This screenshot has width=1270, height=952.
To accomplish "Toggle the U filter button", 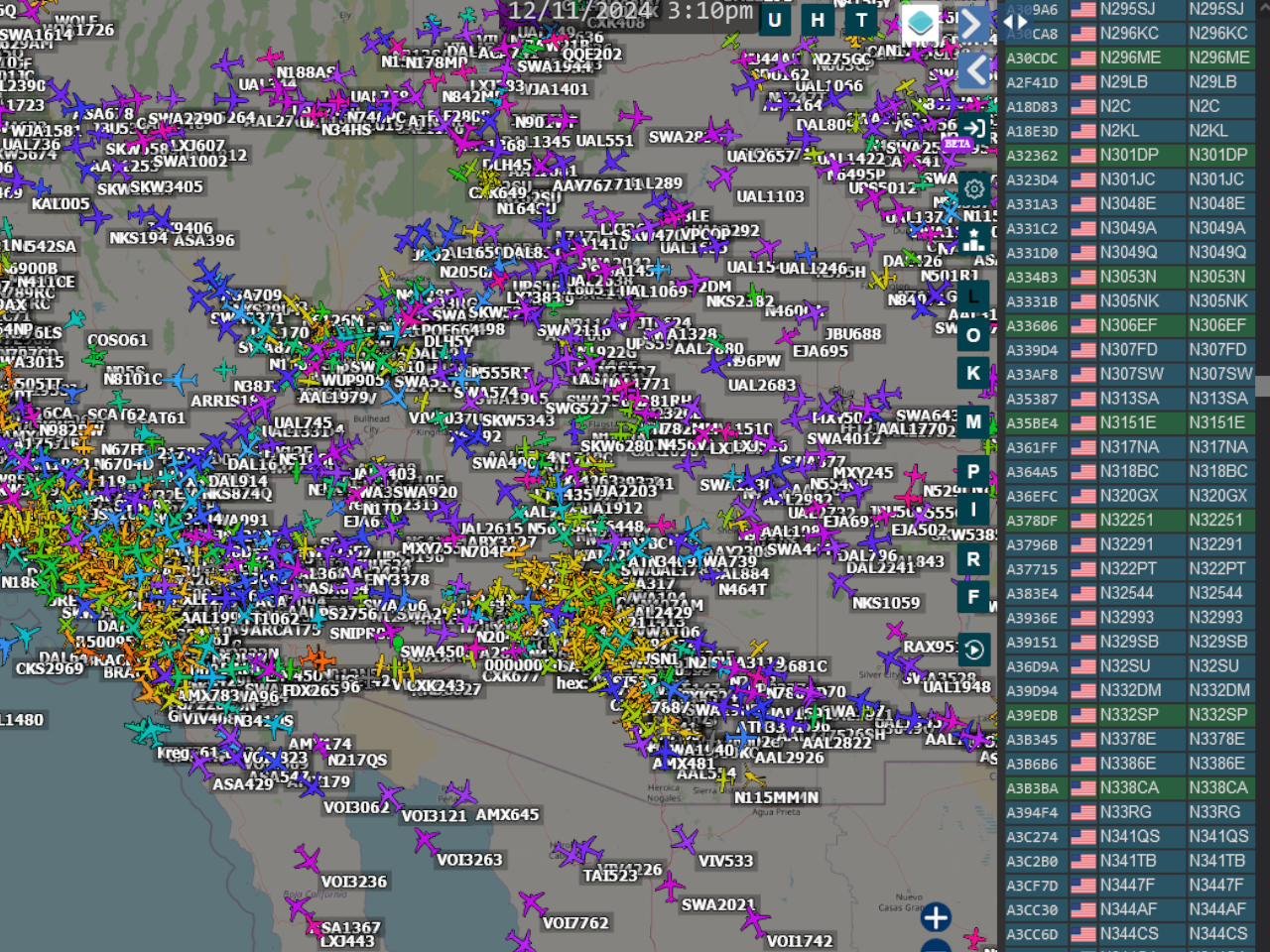I will point(775,20).
